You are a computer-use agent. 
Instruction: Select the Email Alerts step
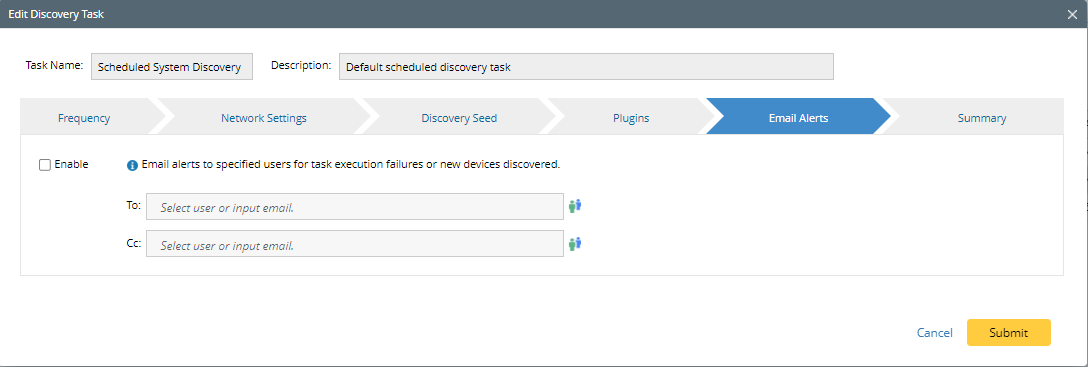(x=798, y=118)
